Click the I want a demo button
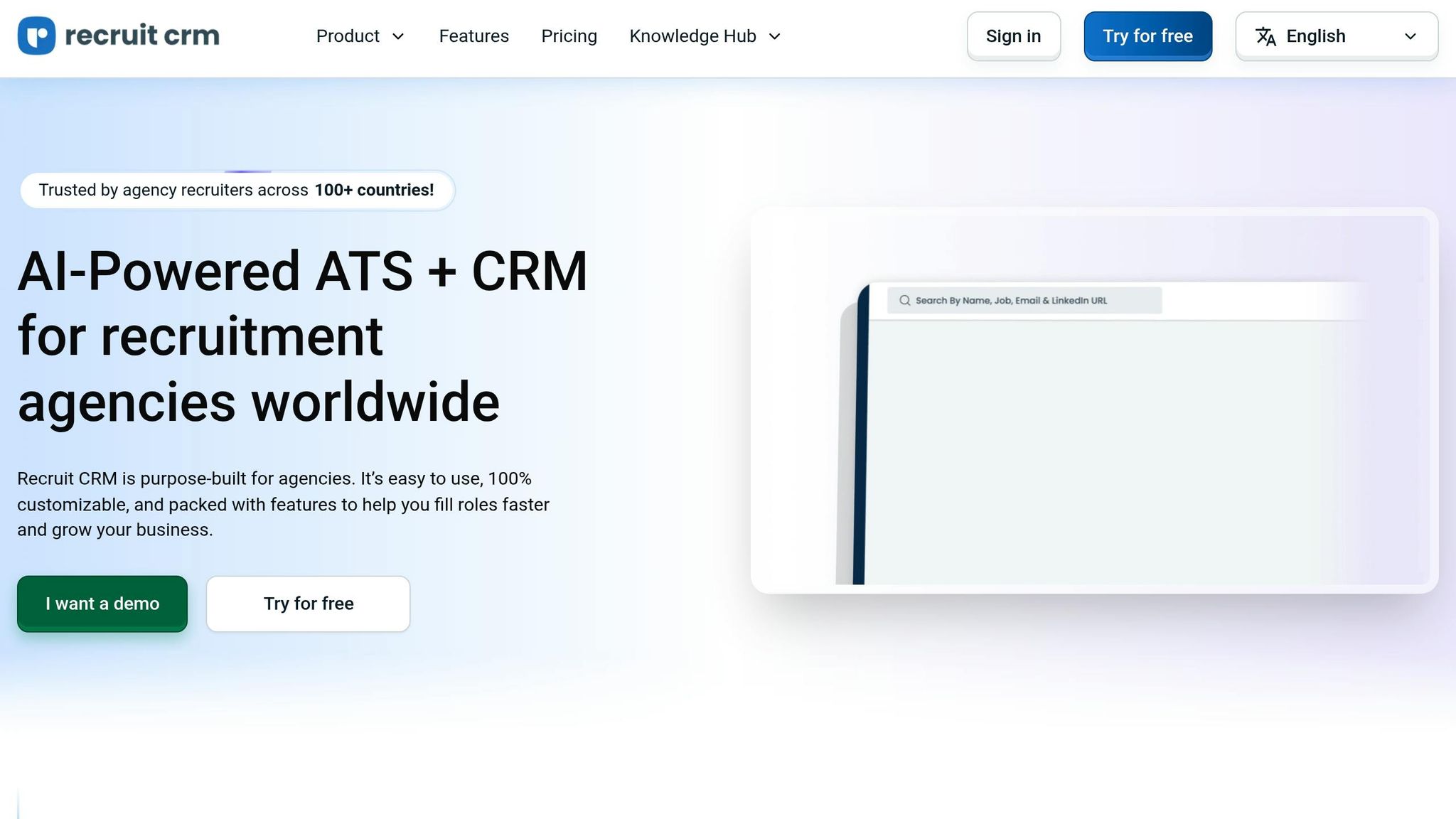This screenshot has height=819, width=1456. (x=102, y=604)
